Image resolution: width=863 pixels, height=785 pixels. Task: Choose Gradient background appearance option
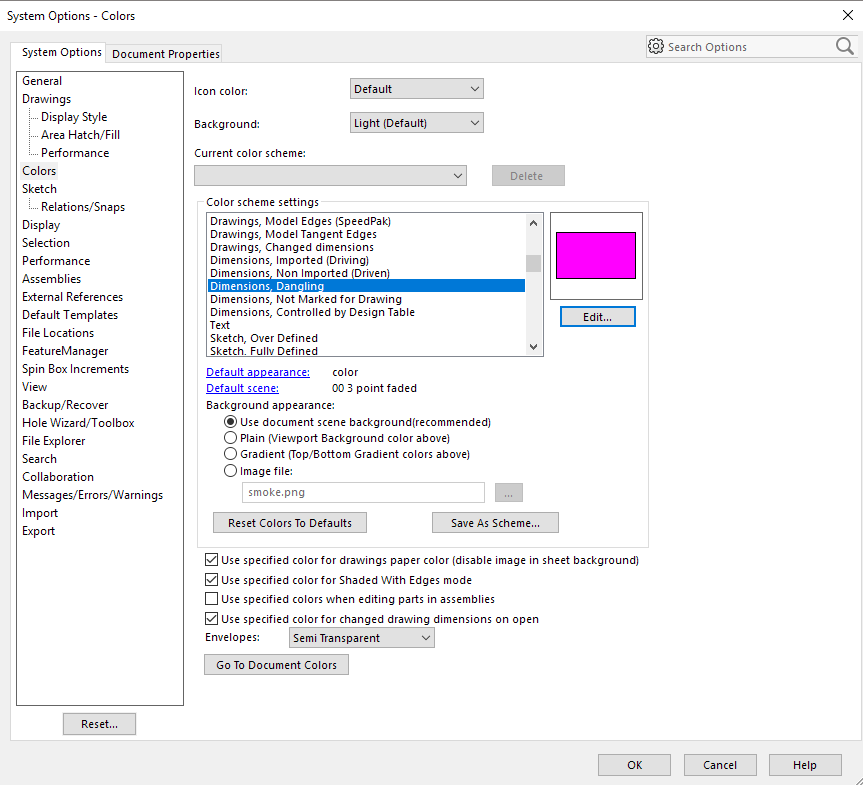[231, 454]
